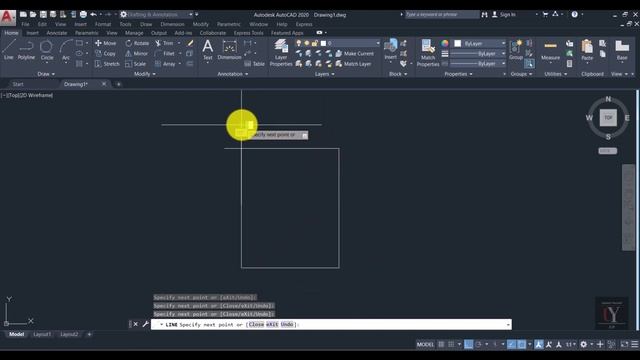Click the Measure tool
This screenshot has height=360, width=640.
(x=550, y=50)
